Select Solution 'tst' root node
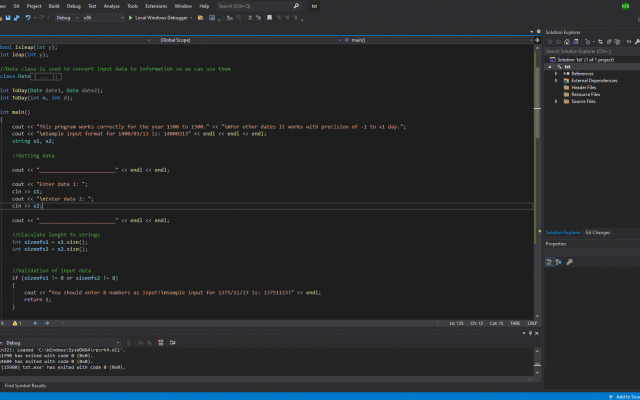This screenshot has width=640, height=400. tap(585, 60)
